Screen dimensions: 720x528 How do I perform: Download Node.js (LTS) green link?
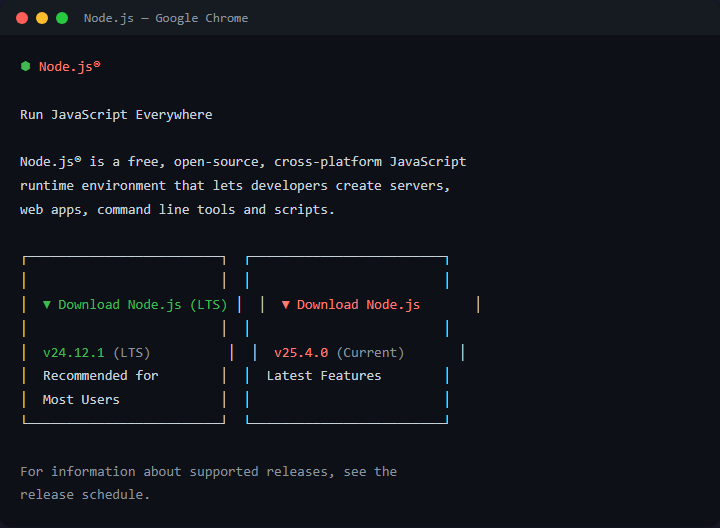click(x=143, y=305)
